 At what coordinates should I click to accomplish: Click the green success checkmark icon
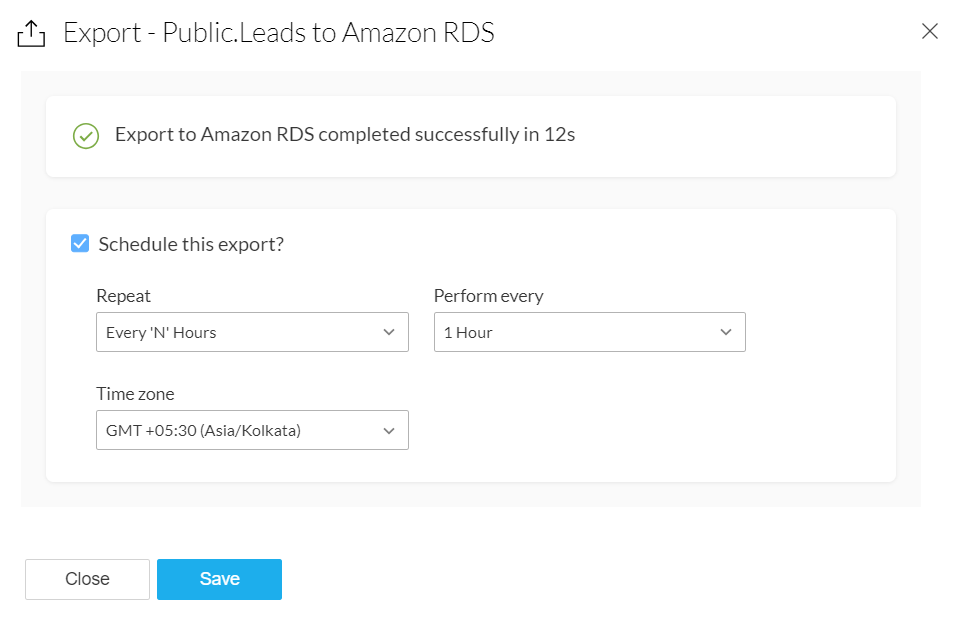coord(86,136)
